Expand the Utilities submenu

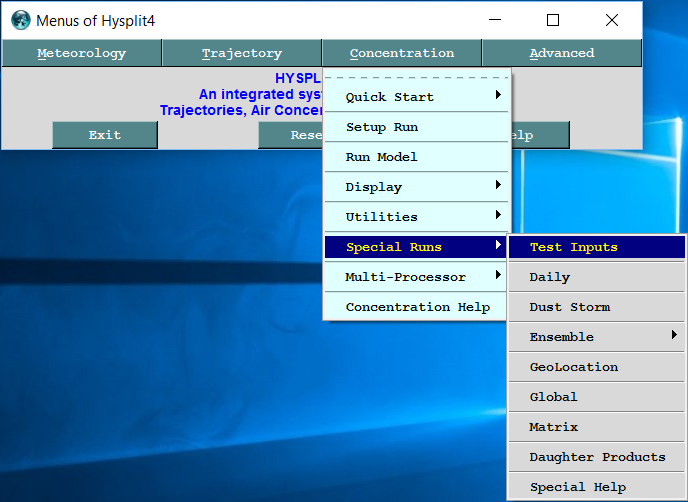(x=416, y=217)
